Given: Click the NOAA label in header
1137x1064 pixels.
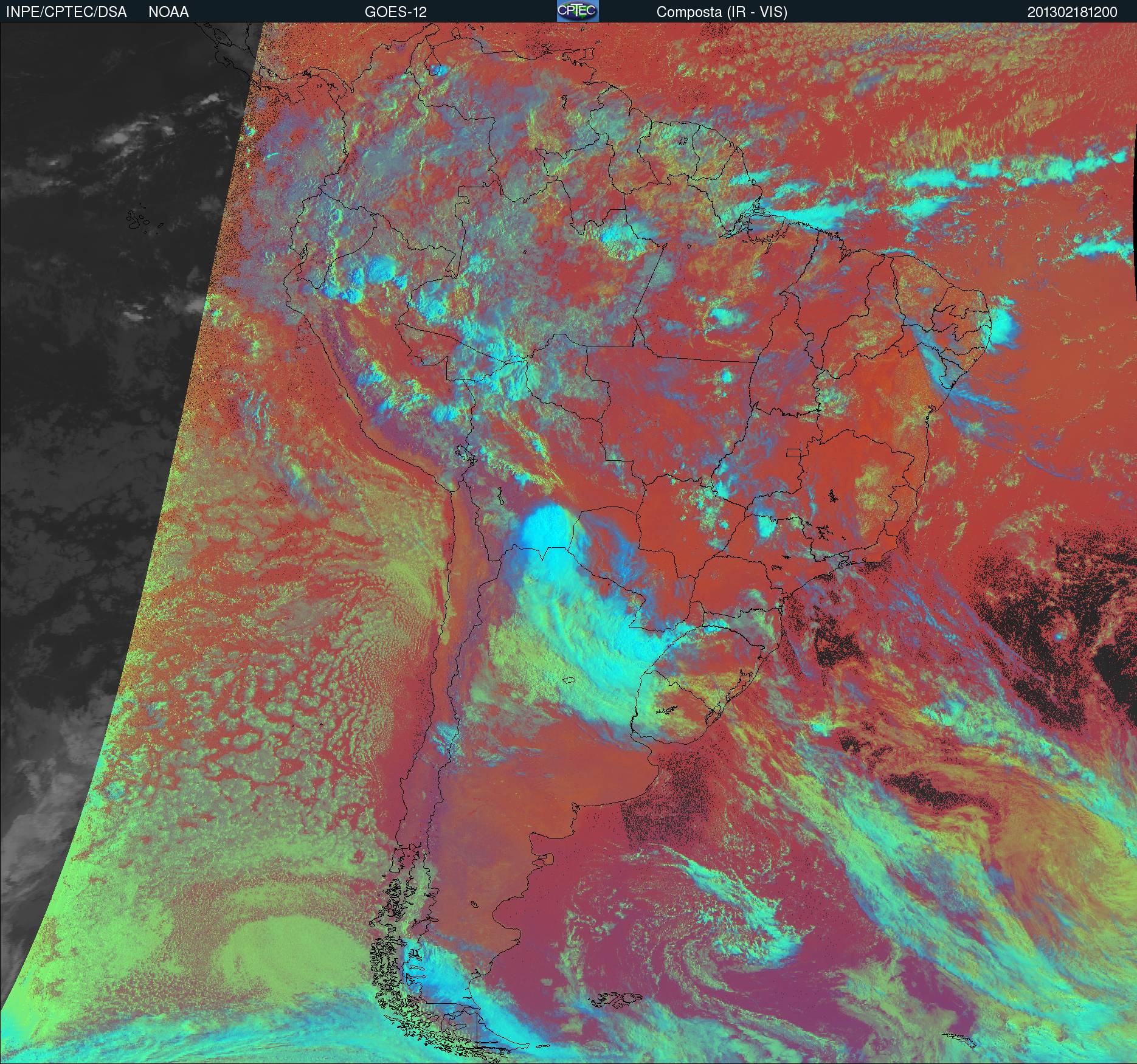Looking at the screenshot, I should click(x=168, y=12).
